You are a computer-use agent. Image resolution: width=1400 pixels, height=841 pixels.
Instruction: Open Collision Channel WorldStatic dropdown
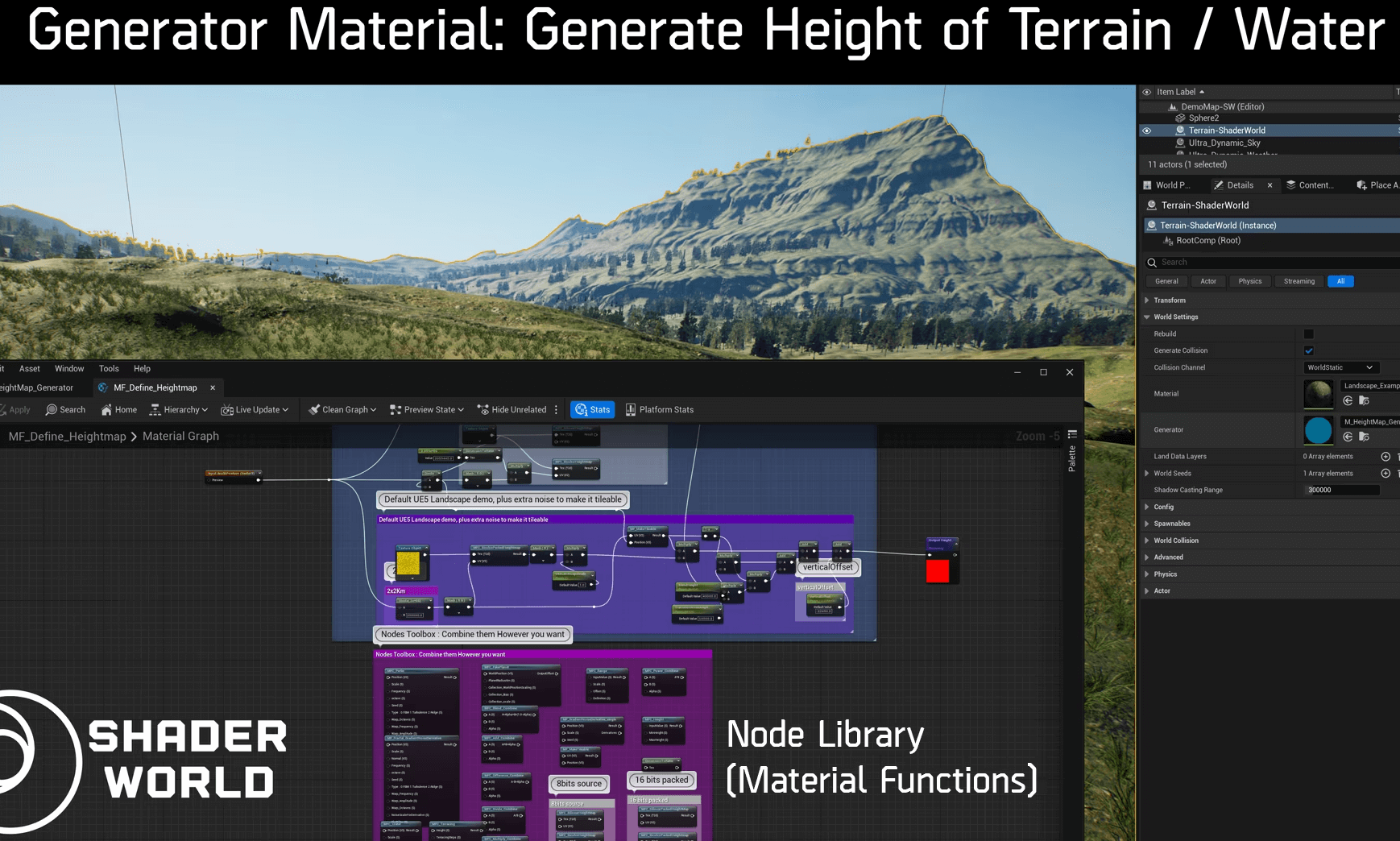[x=1341, y=367]
